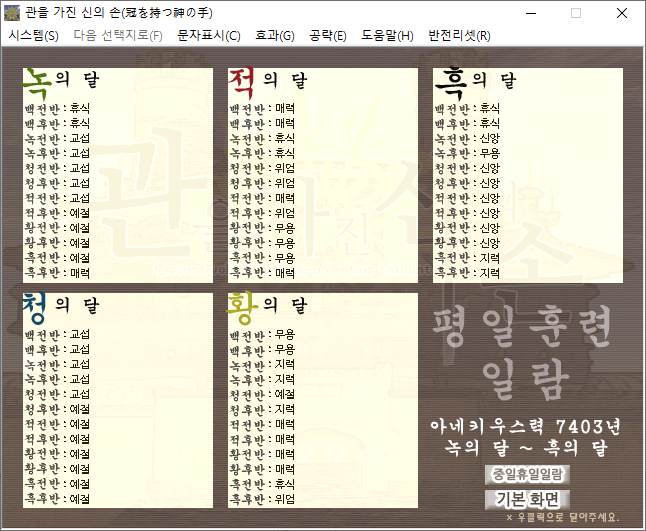
Task: Select '흑후반 : 예절' in 청의 달 panel
Action: (57, 499)
